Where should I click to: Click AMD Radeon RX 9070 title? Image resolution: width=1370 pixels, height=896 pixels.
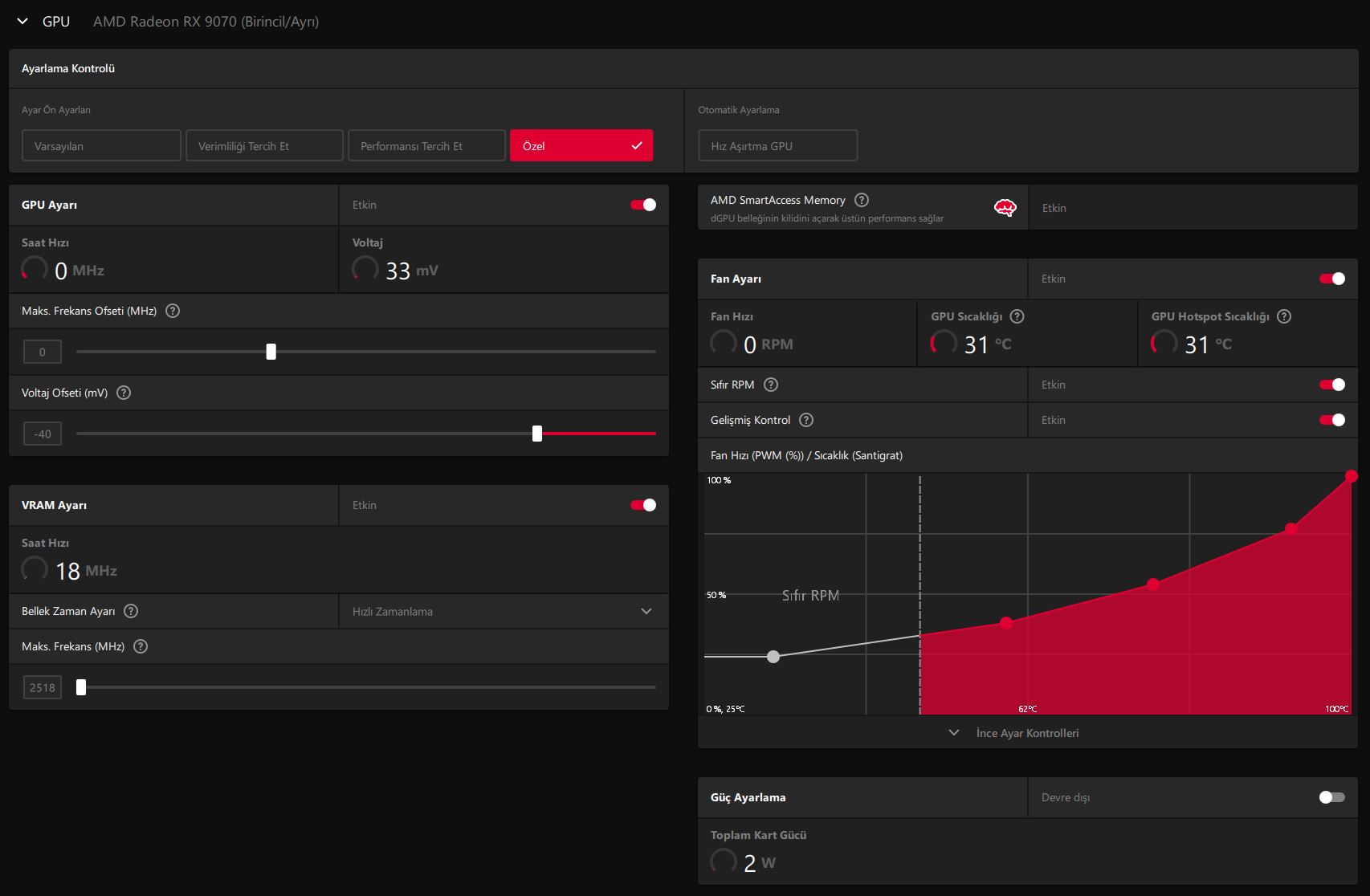click(206, 22)
